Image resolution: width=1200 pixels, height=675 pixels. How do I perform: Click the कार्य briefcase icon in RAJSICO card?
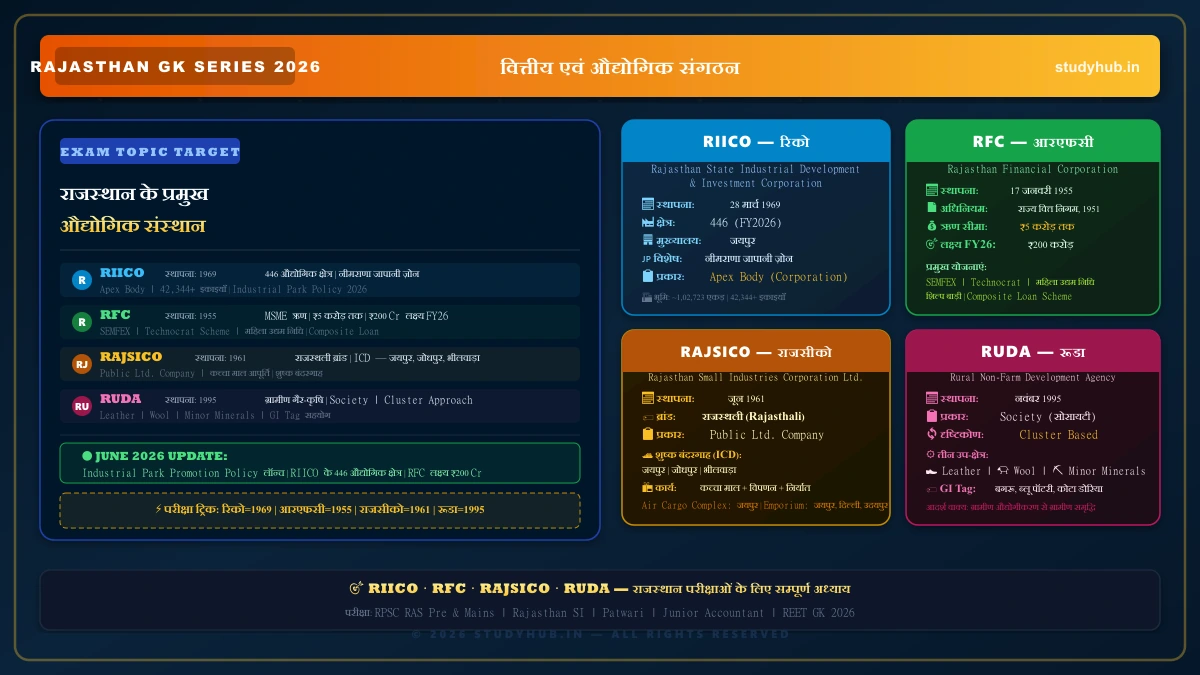647,488
